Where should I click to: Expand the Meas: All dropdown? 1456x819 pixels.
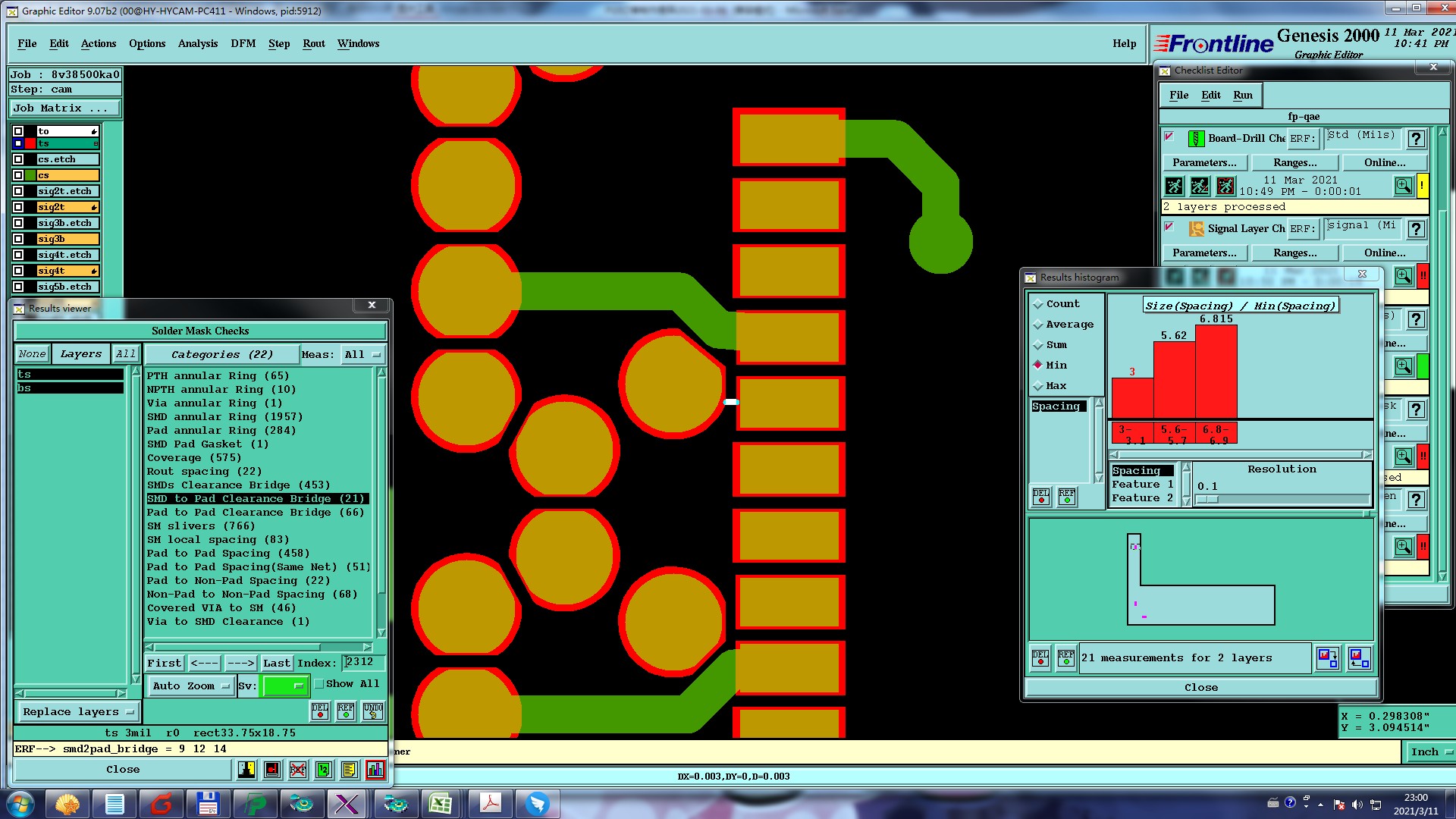362,354
